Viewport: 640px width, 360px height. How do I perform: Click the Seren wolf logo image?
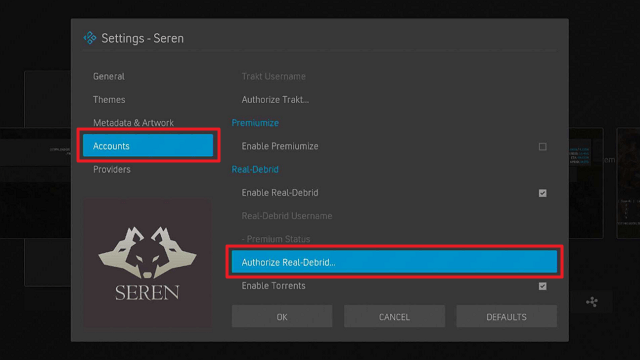[147, 263]
